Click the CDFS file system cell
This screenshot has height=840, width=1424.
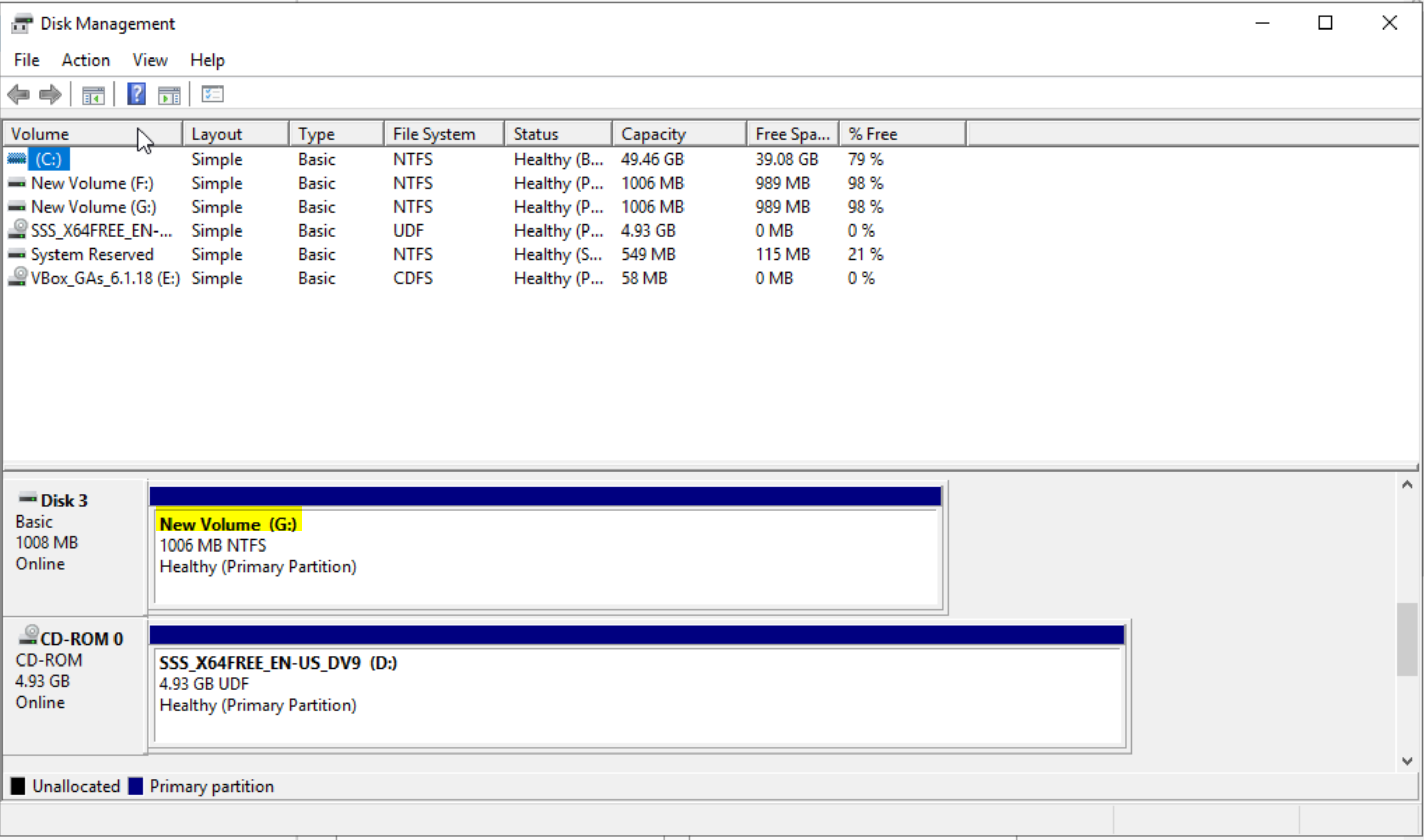tap(413, 278)
